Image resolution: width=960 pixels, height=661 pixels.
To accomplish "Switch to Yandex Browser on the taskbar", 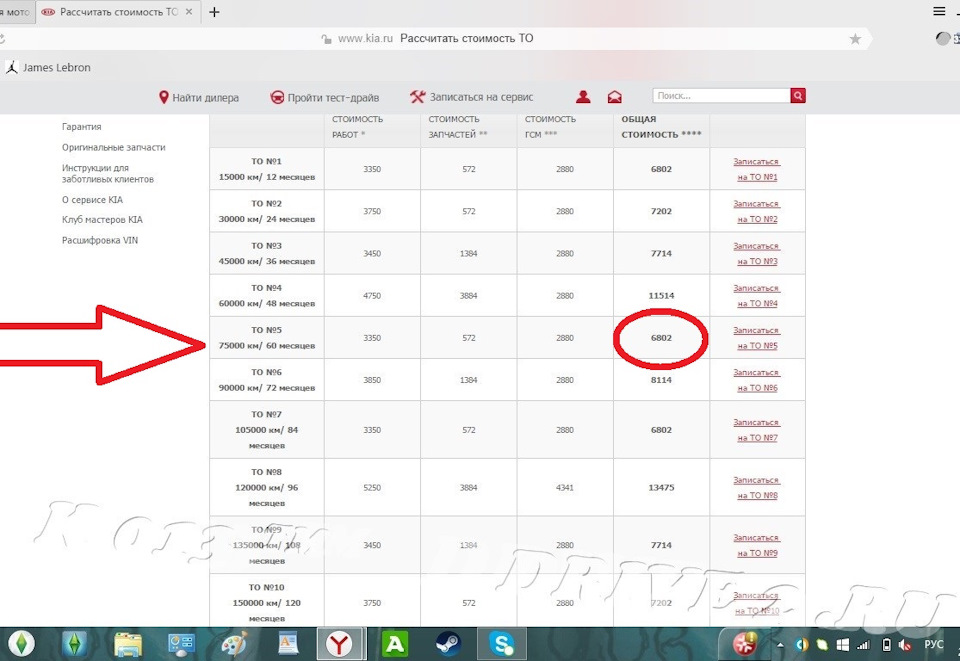I will coord(340,644).
